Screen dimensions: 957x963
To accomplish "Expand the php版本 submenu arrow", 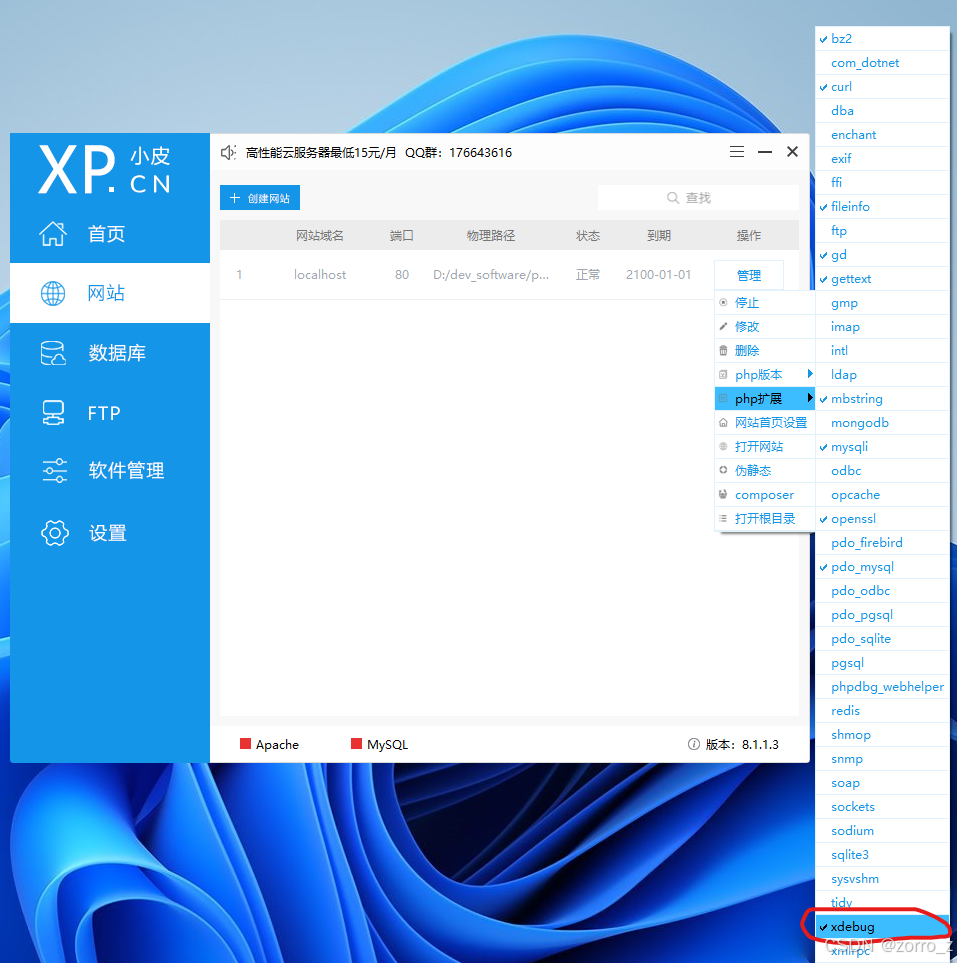I will coord(810,374).
